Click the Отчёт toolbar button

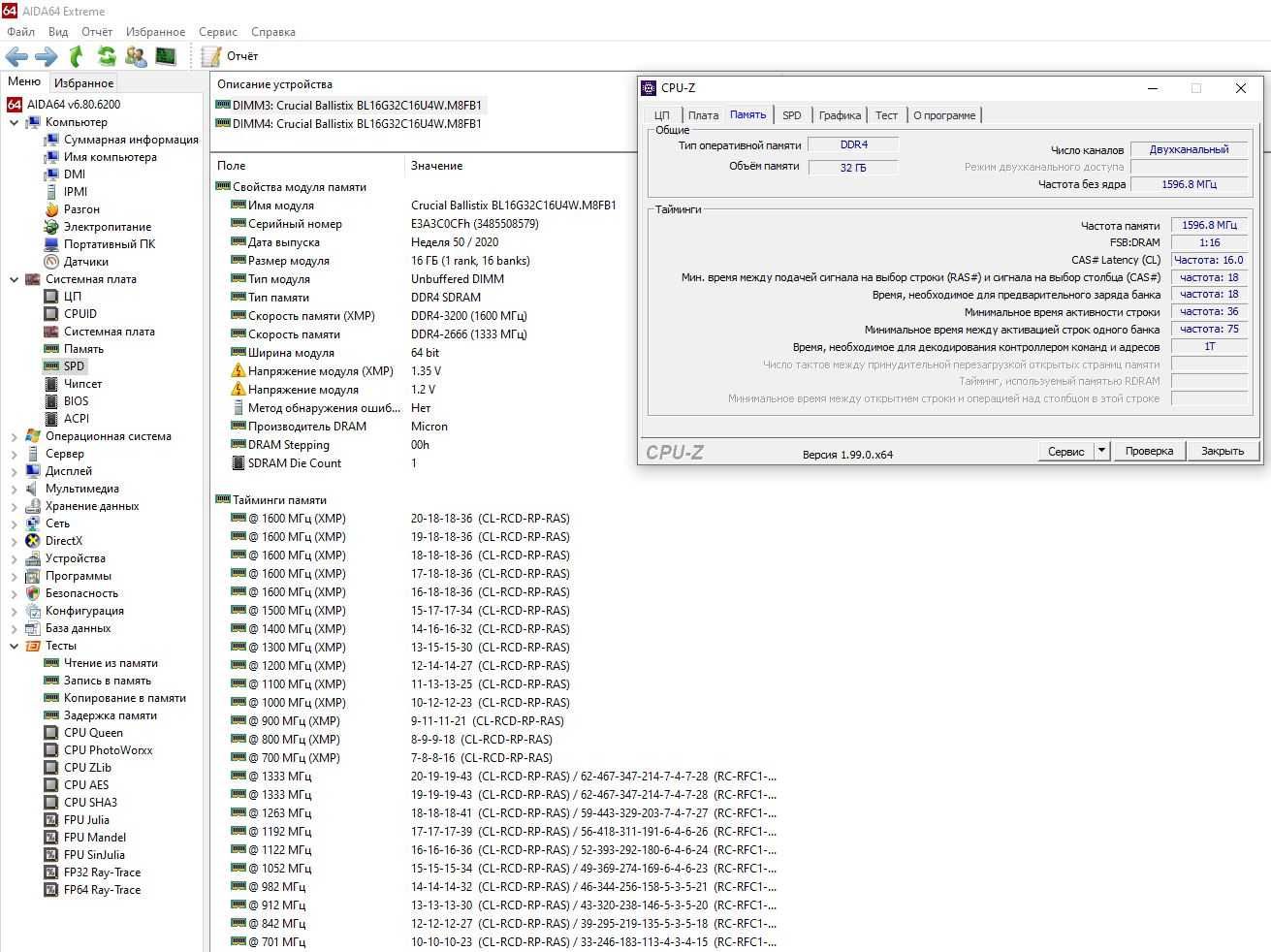coord(231,56)
